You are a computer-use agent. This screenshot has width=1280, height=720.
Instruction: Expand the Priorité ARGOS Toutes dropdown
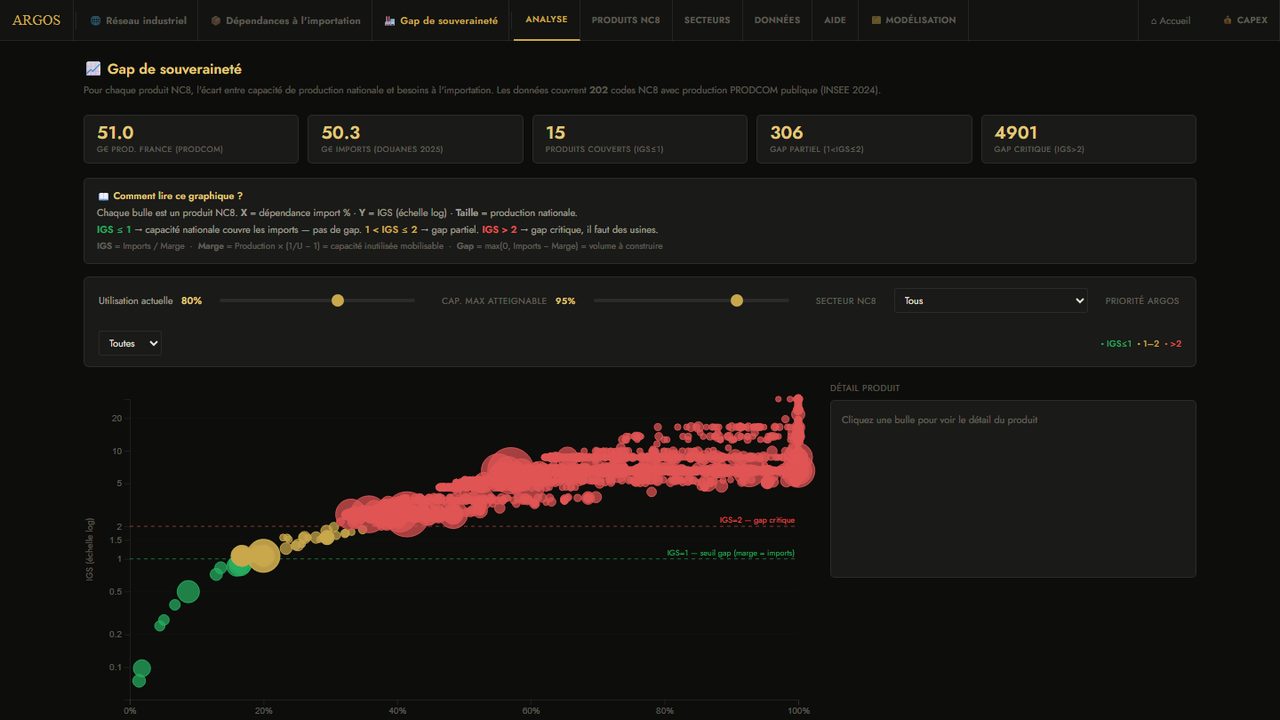(x=130, y=343)
